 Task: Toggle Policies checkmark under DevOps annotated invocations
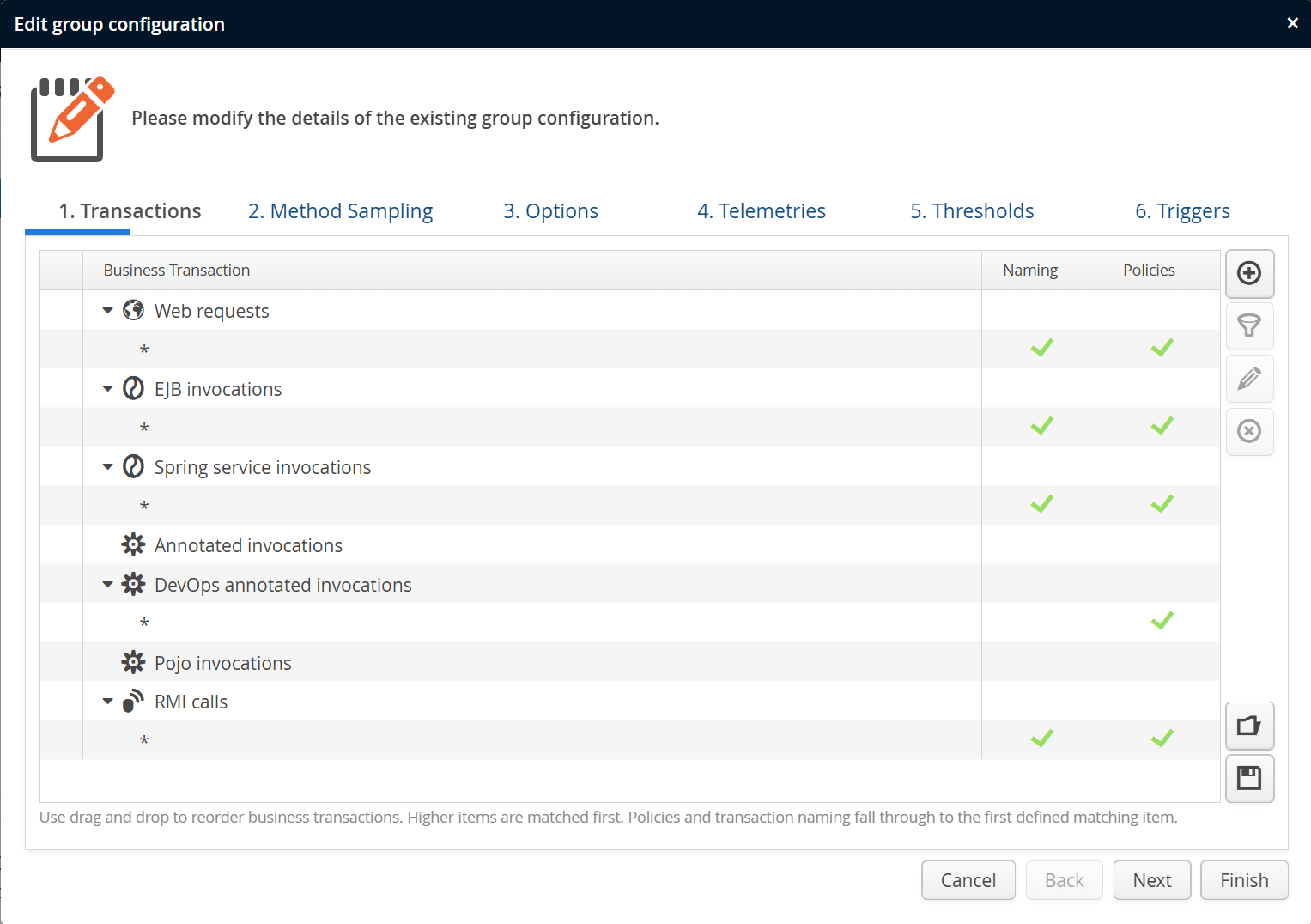tap(1162, 622)
